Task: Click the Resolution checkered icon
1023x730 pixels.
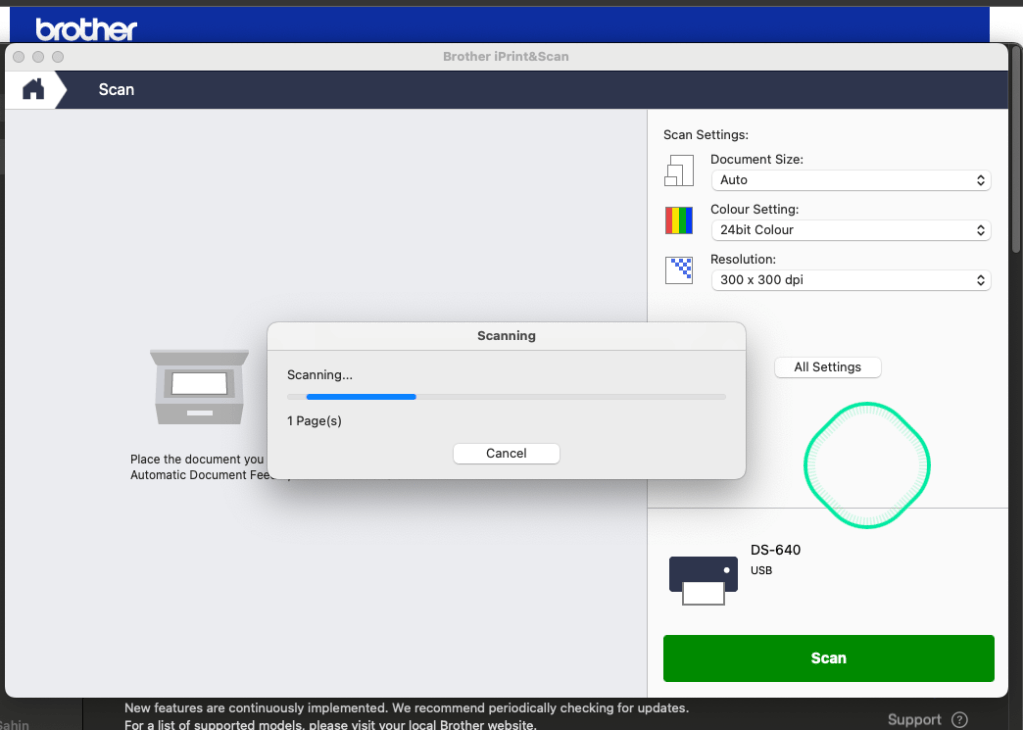Action: 679,270
